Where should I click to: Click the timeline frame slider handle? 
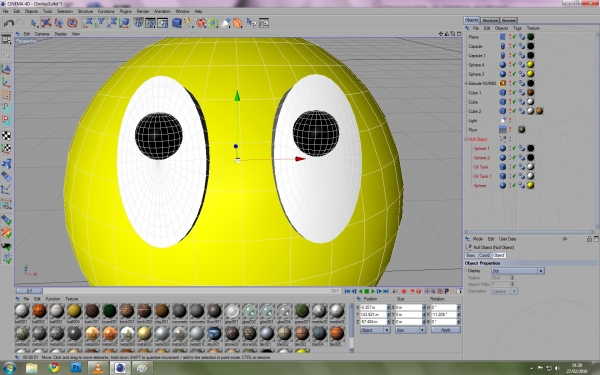[x=29, y=291]
